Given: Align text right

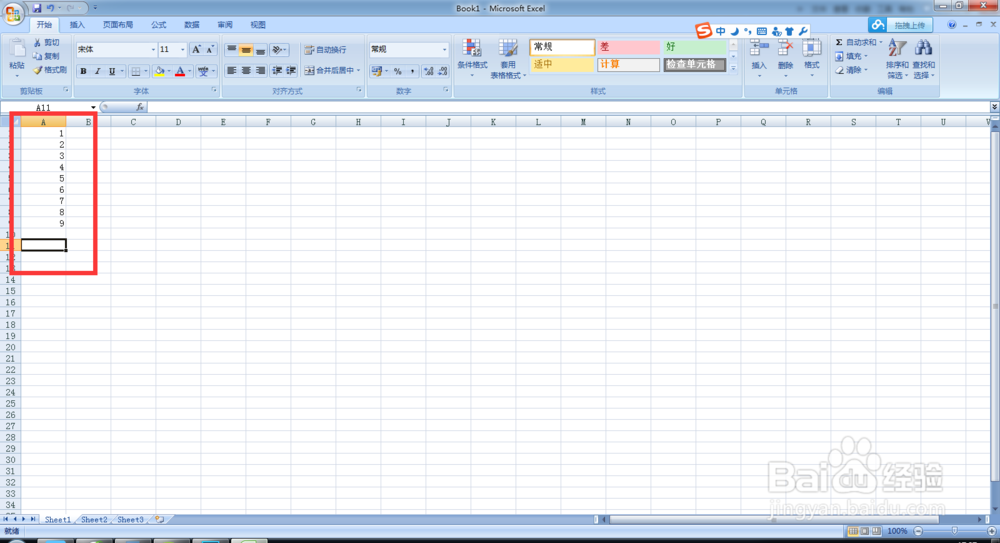Looking at the screenshot, I should point(260,71).
